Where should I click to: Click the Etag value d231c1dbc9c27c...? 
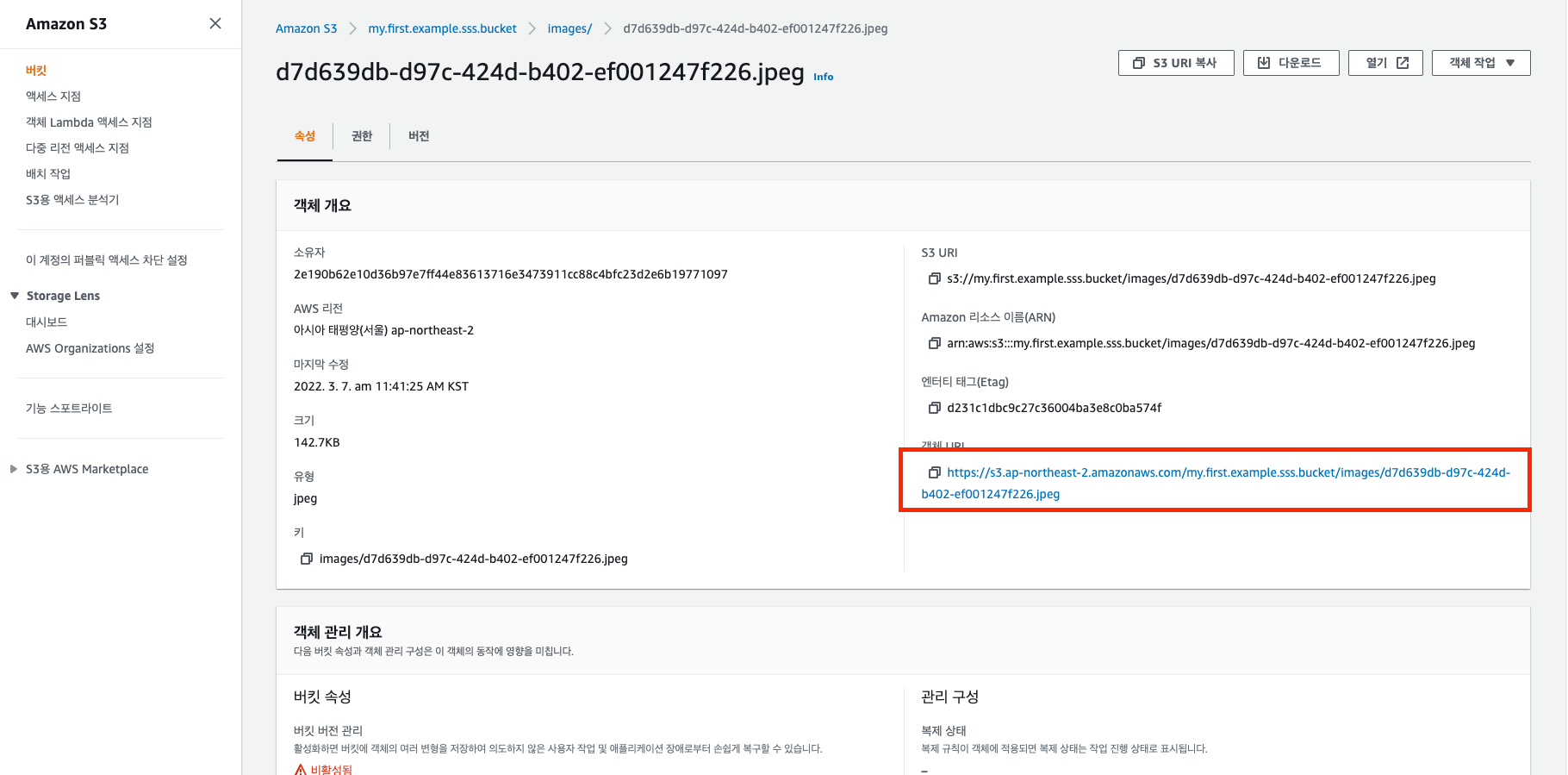click(x=1055, y=408)
